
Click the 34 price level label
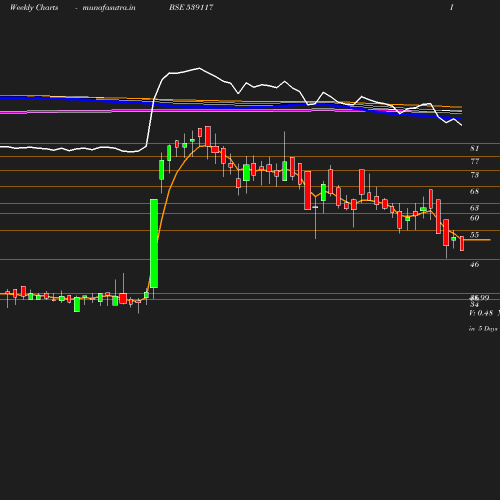point(474,304)
